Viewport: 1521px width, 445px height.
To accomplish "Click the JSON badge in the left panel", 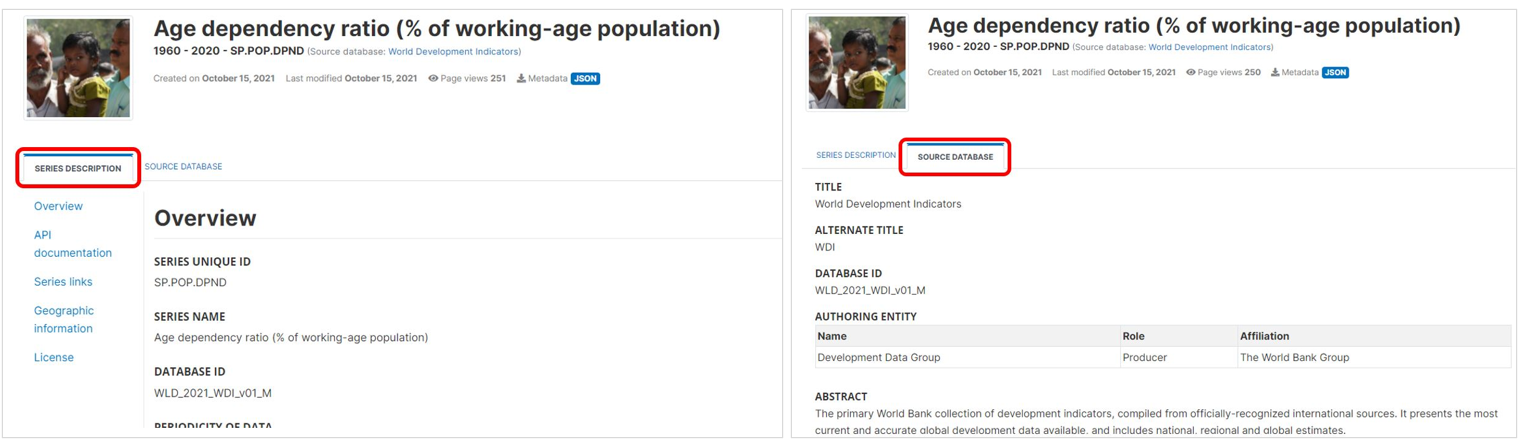I will [585, 79].
